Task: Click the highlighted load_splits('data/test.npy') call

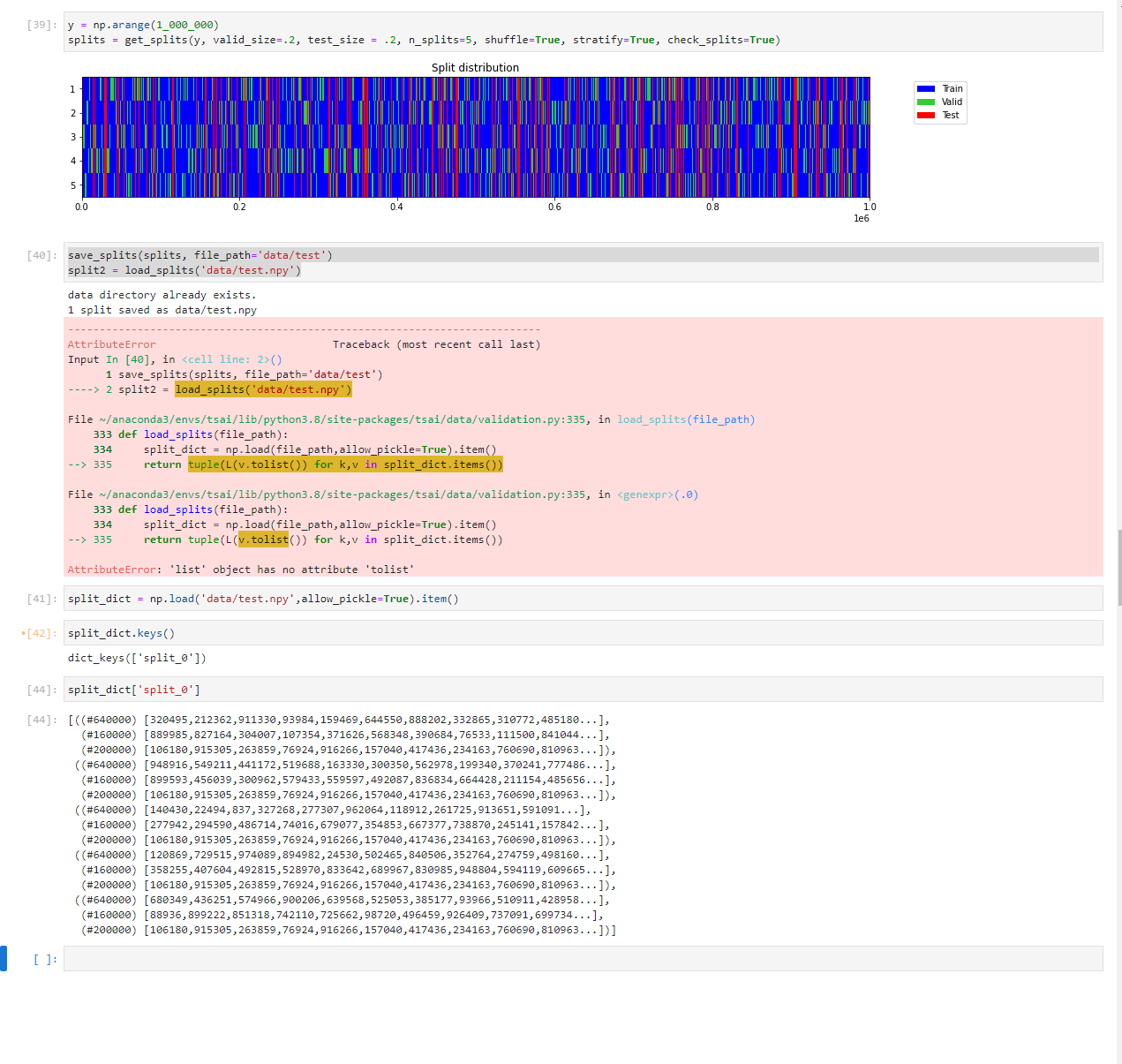Action: coord(263,389)
